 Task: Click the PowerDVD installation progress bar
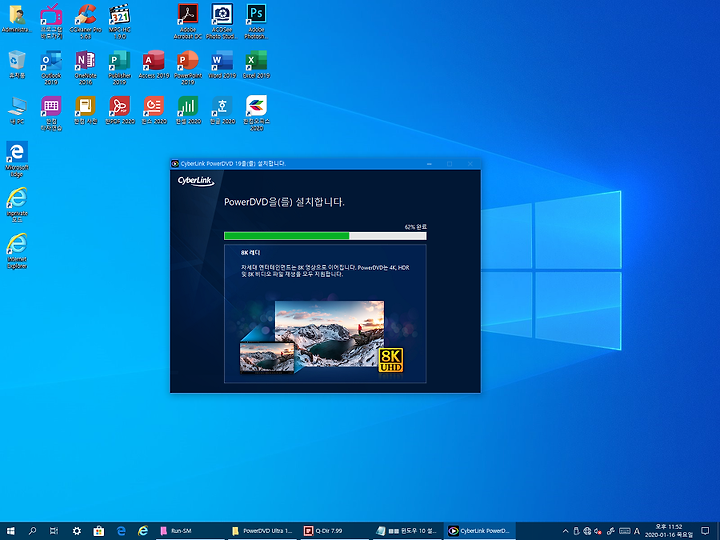325,236
